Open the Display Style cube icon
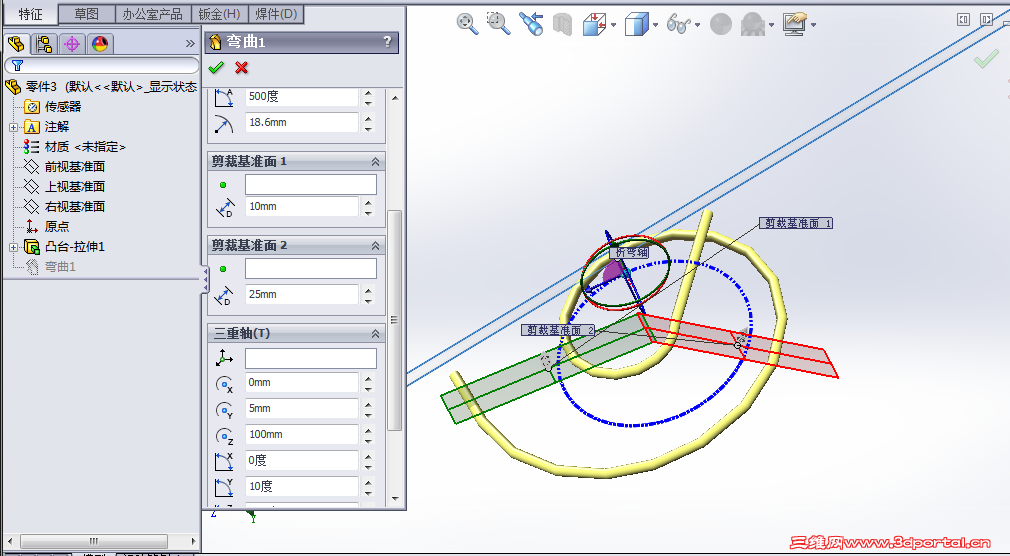 [636, 24]
